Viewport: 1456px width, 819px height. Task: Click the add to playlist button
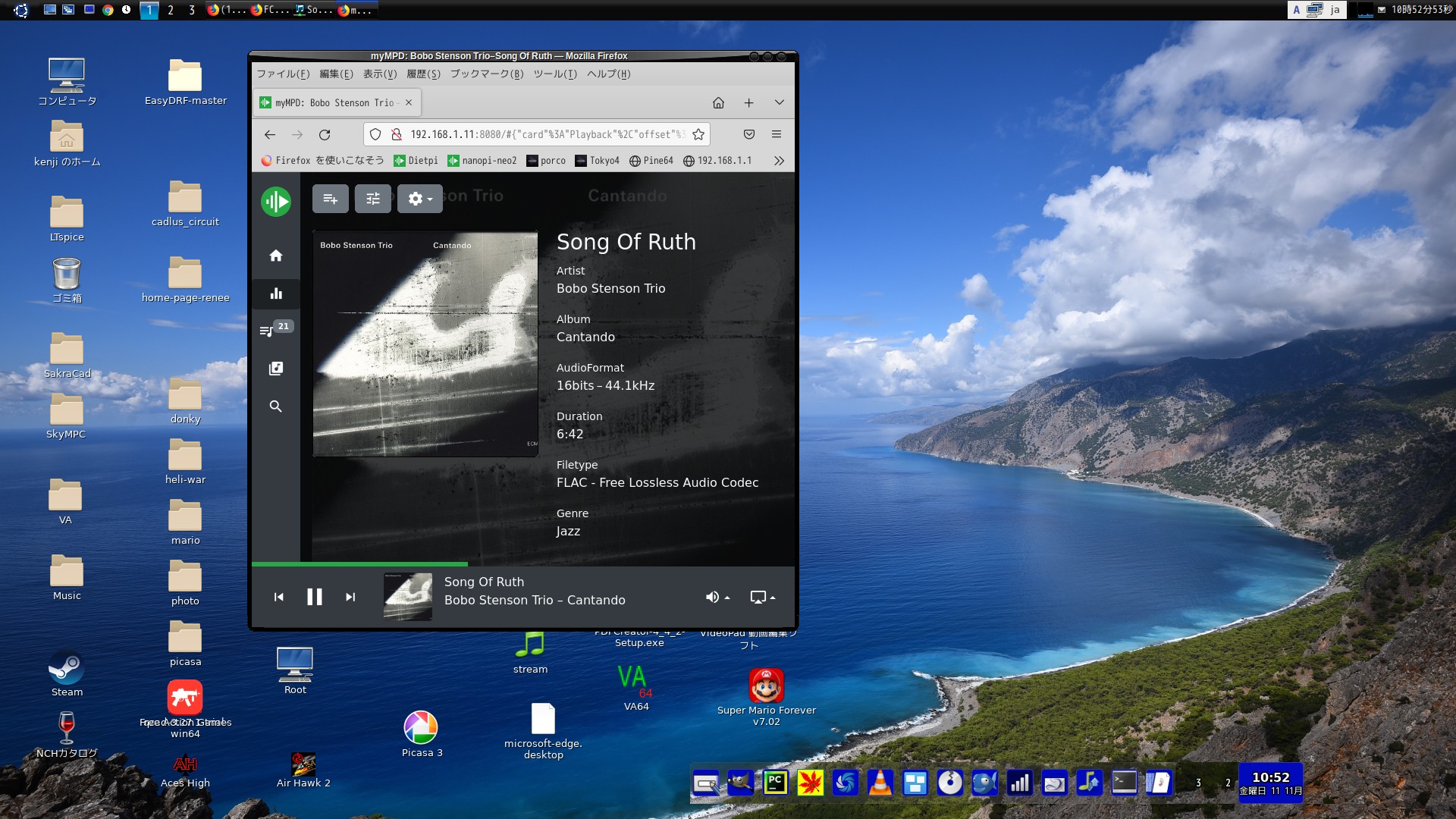coord(331,199)
